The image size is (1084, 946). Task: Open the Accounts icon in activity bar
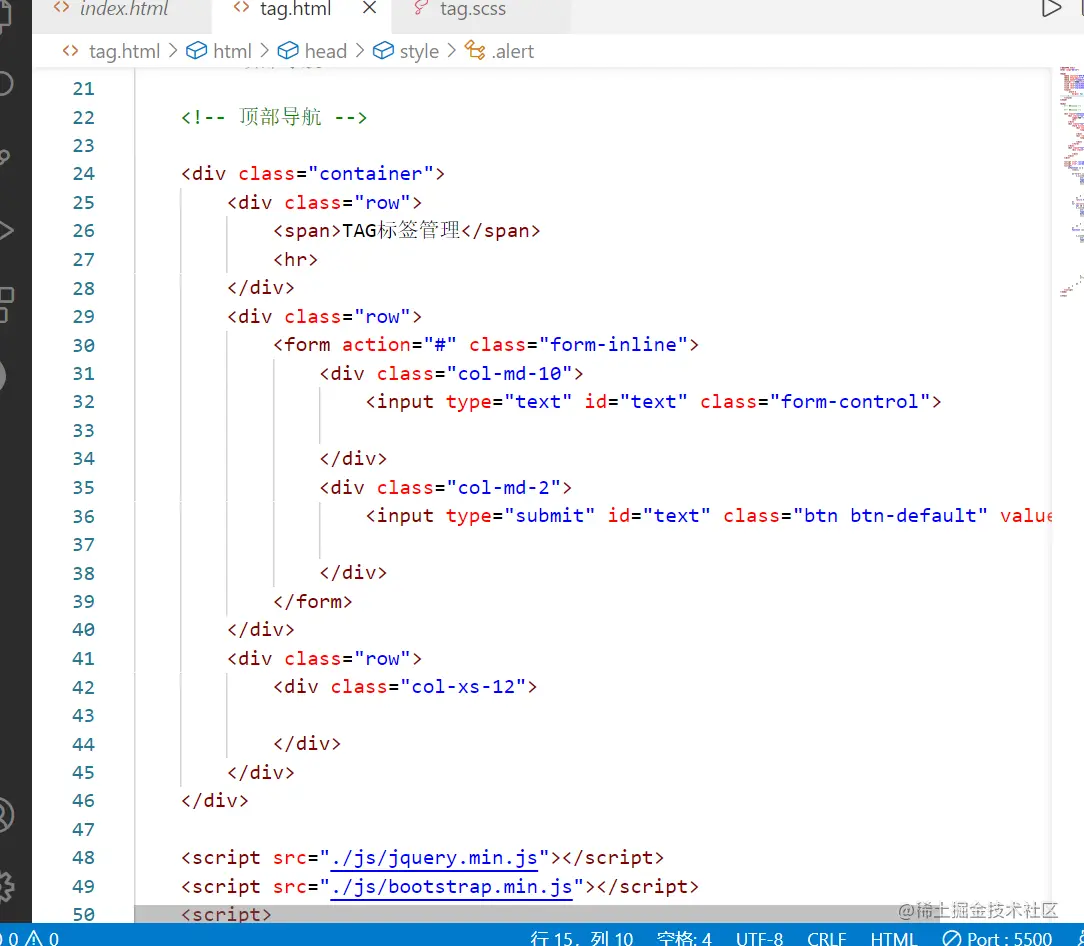click(6, 815)
